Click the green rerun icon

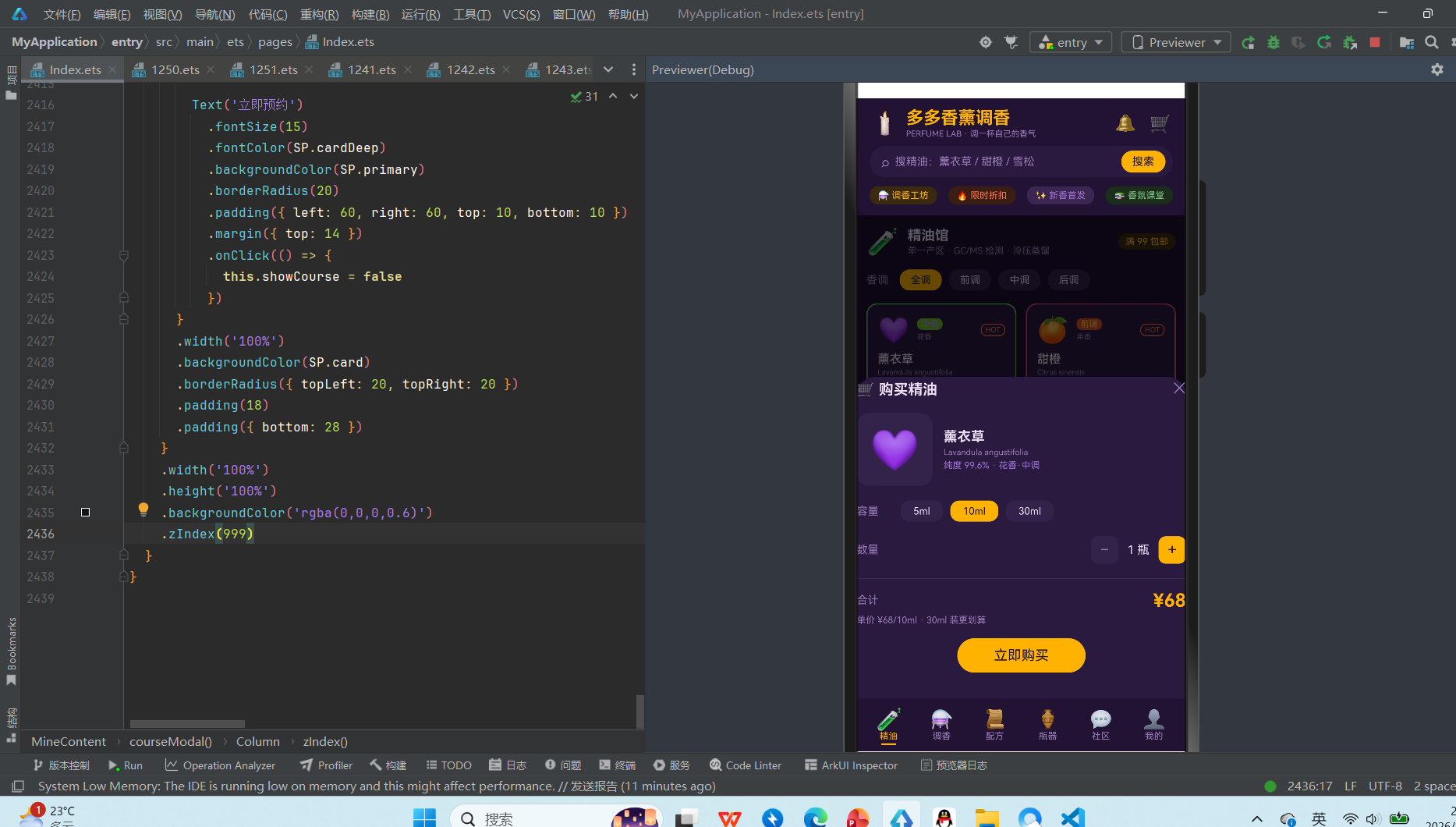coord(1248,42)
